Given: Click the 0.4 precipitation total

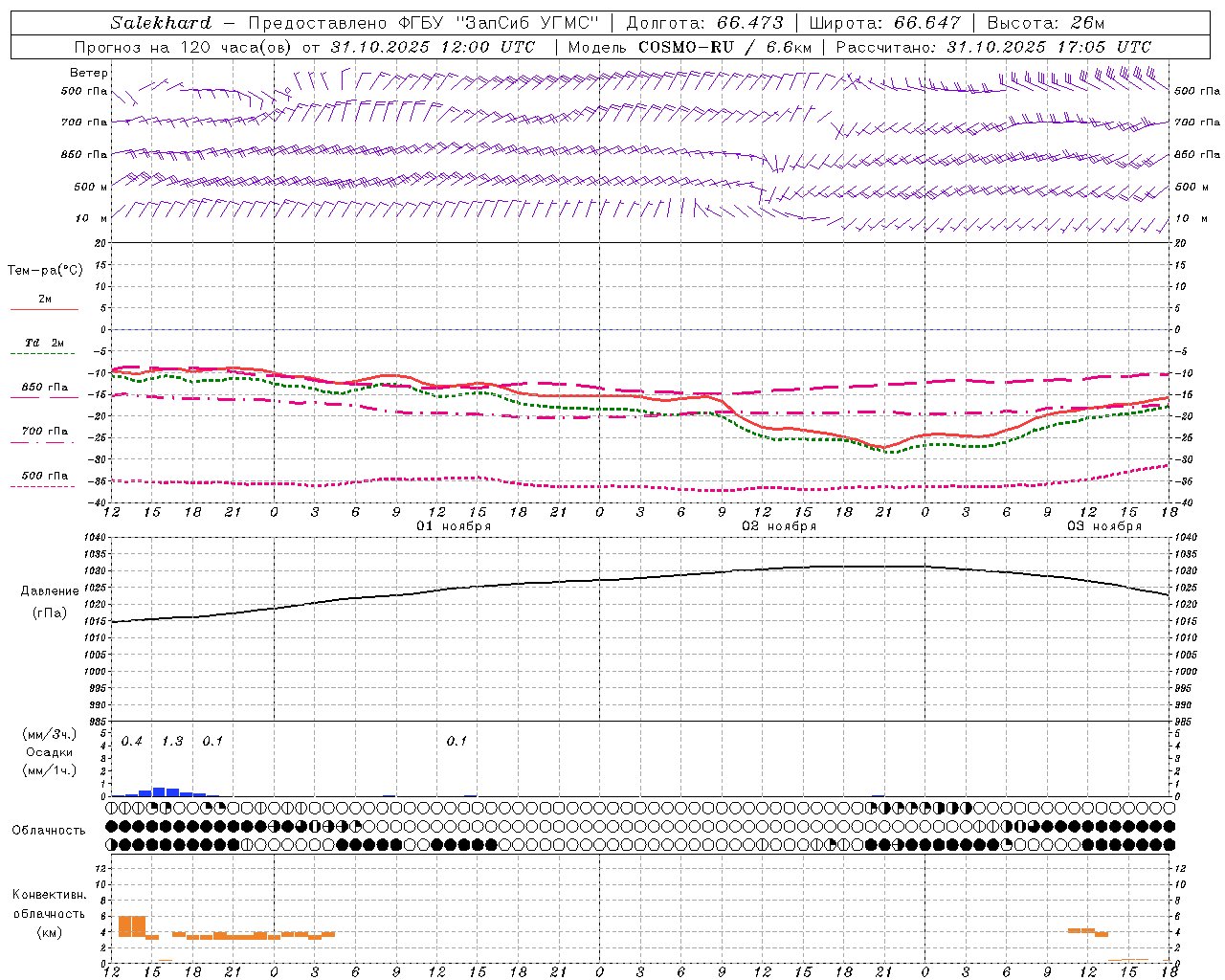Looking at the screenshot, I should 132,742.
